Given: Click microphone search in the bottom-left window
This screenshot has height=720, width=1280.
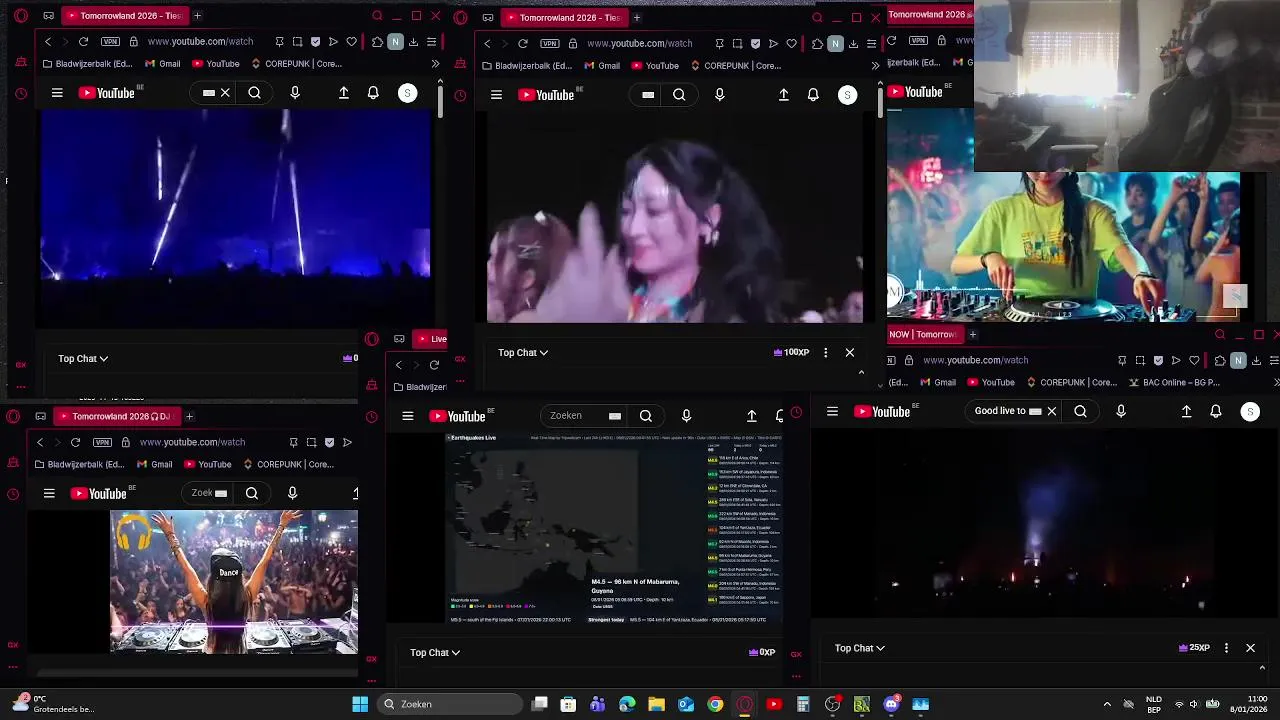Looking at the screenshot, I should coord(292,493).
